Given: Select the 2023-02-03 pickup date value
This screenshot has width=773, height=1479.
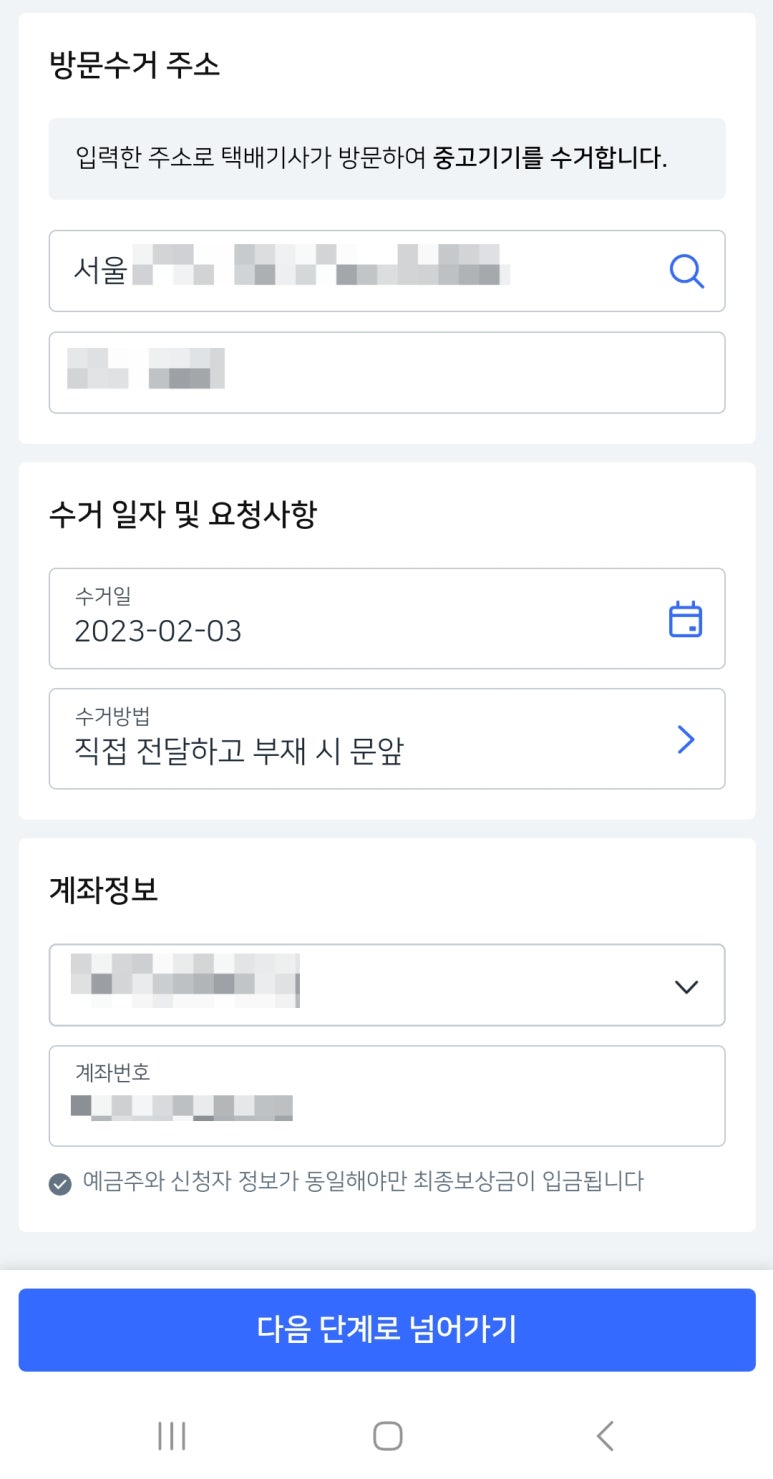Looking at the screenshot, I should (x=159, y=631).
